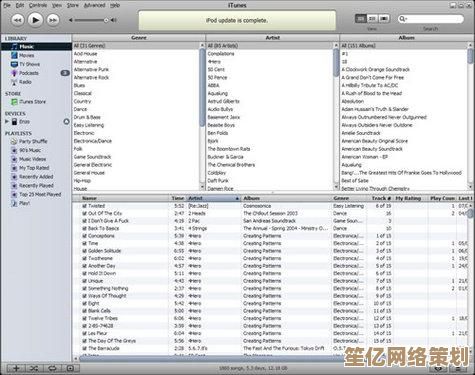This screenshot has width=475, height=375.
Task: Expand the iPod device disclosure triangle
Action: pos(6,122)
